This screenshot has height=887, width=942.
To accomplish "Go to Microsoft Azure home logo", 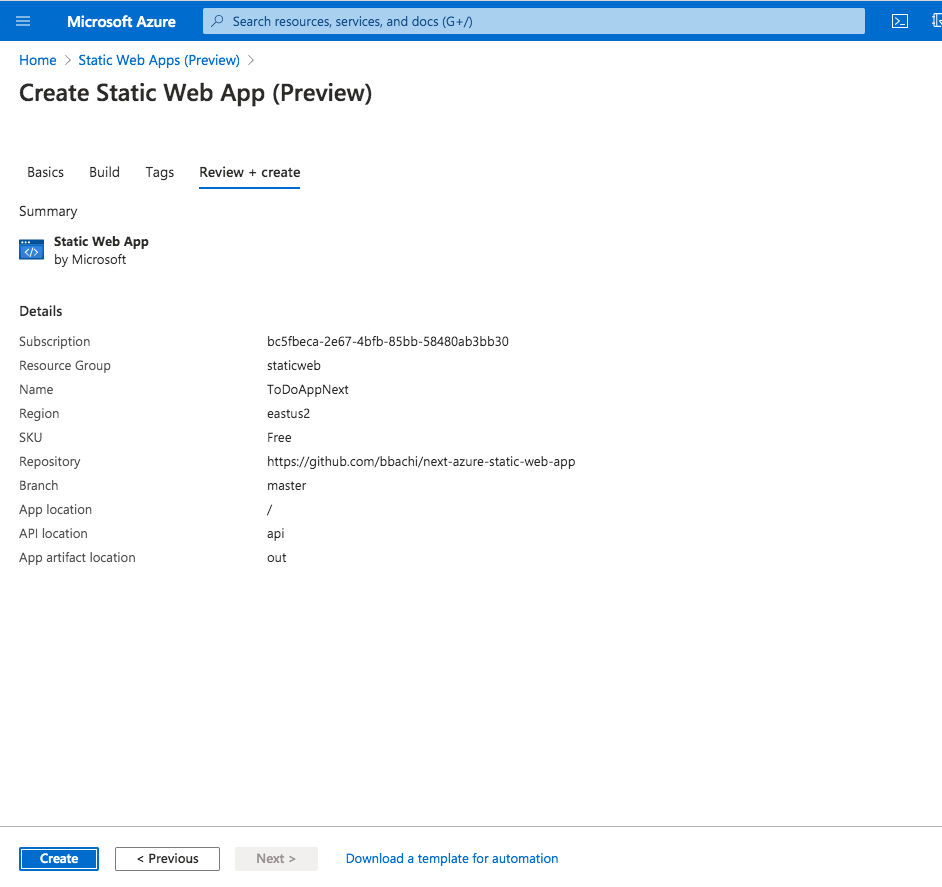I will click(121, 22).
